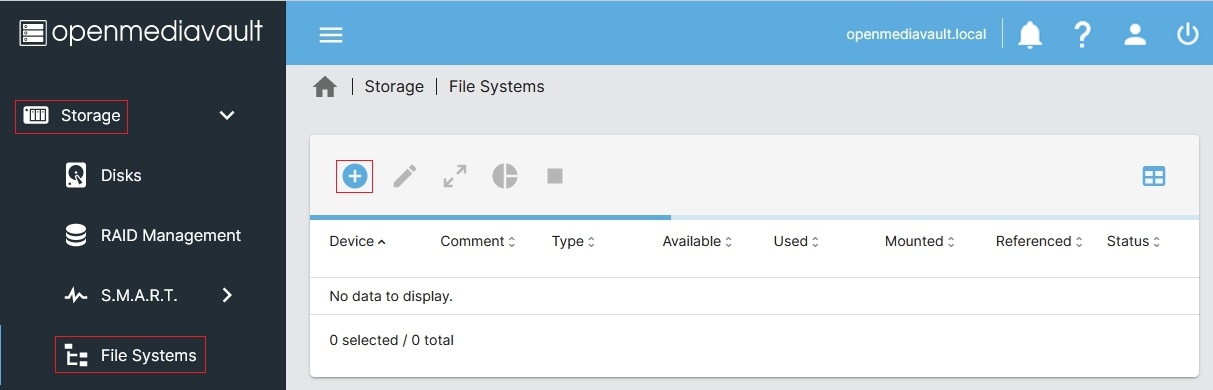This screenshot has height=390, width=1213.
Task: Click Storage in the breadcrumb
Action: tap(394, 86)
